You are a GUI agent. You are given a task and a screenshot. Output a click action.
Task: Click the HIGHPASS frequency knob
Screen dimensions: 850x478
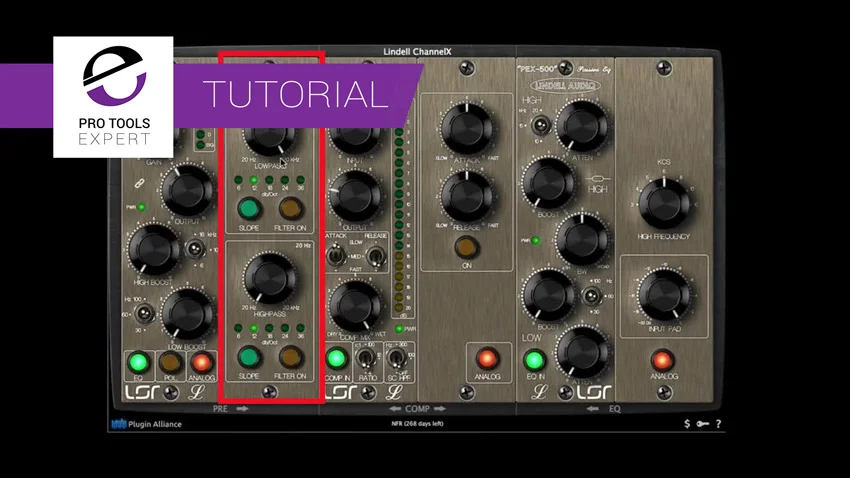coord(269,278)
